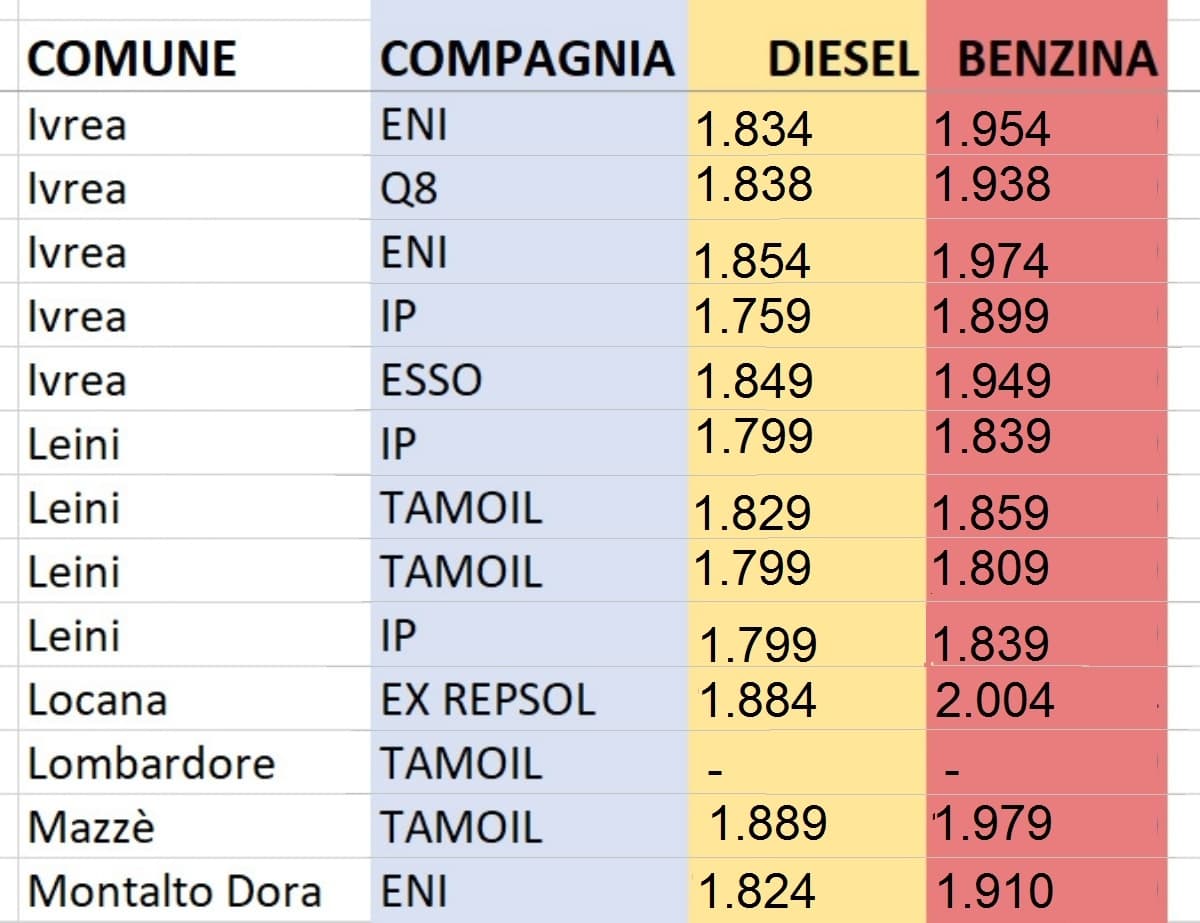Image resolution: width=1200 pixels, height=923 pixels.
Task: Click the diesel price 1.889 cell
Action: tap(768, 823)
